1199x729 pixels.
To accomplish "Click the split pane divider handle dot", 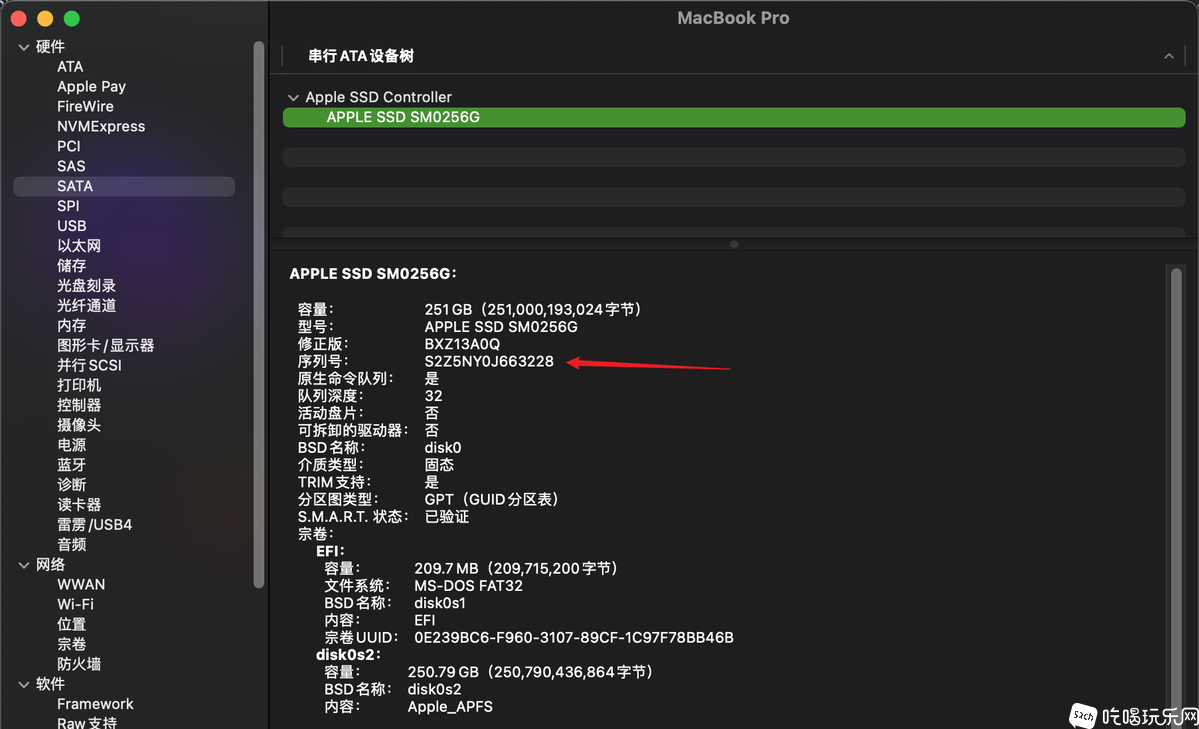I will (734, 245).
